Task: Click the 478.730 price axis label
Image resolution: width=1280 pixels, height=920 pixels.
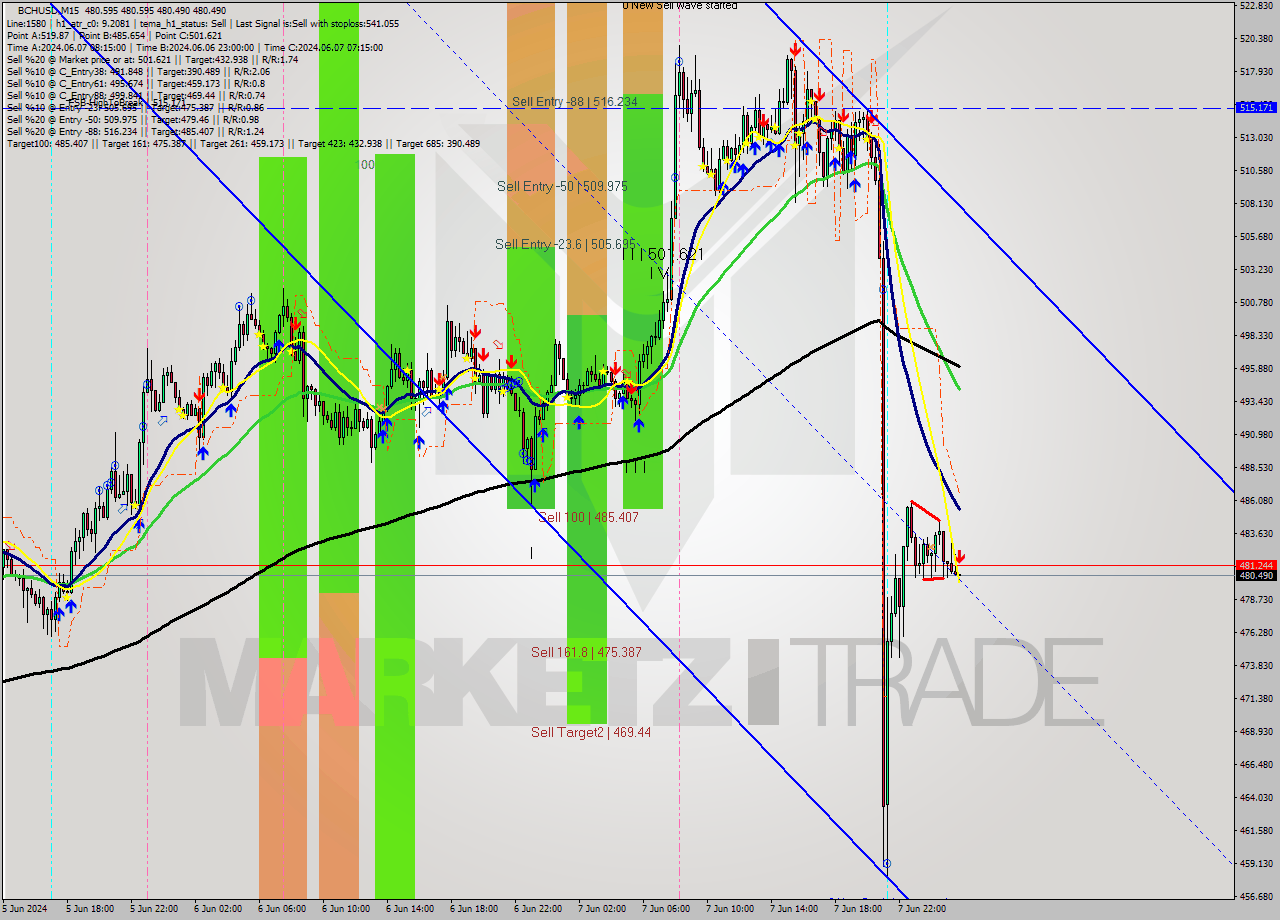Action: click(1256, 599)
